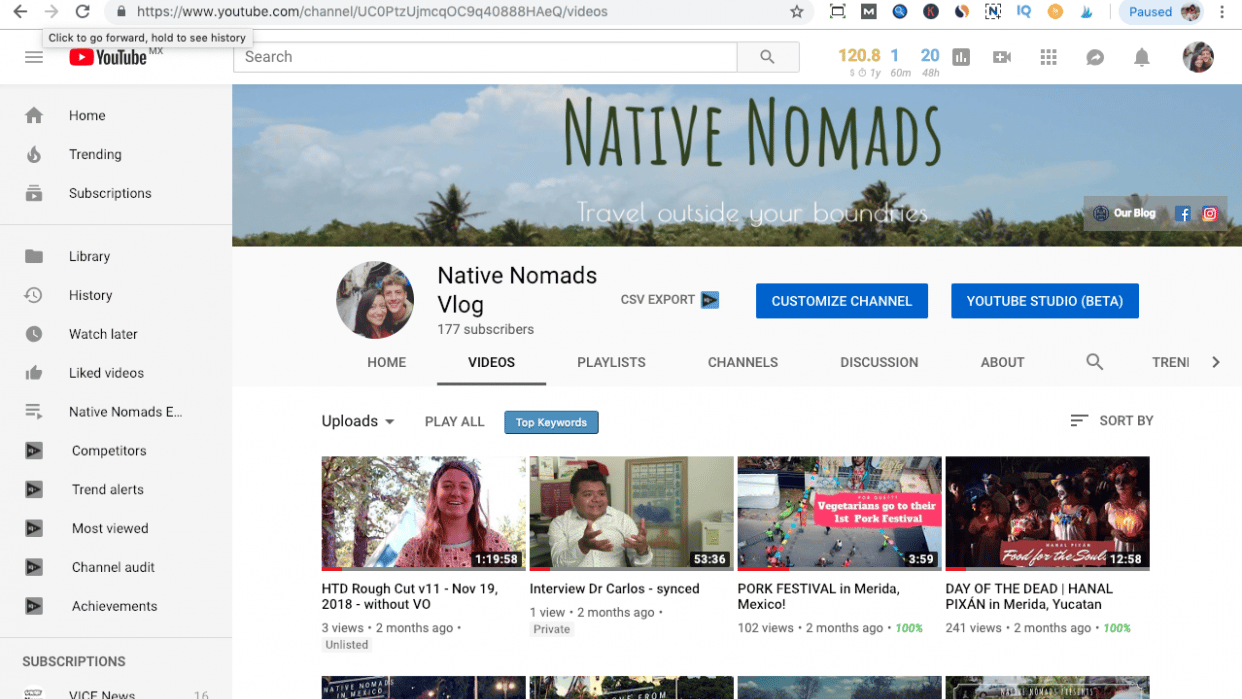The image size is (1242, 699).
Task: Click the channel profile picture
Action: [x=375, y=300]
